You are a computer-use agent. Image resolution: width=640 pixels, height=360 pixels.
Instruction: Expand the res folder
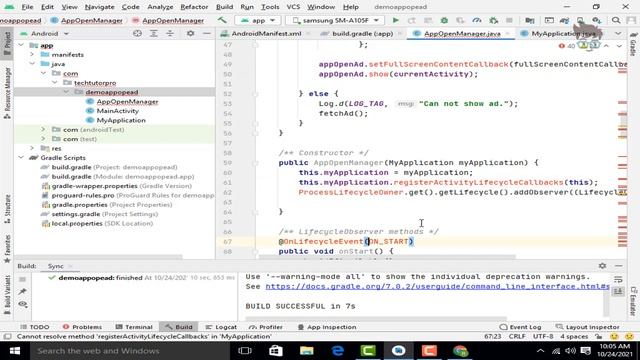coord(32,148)
